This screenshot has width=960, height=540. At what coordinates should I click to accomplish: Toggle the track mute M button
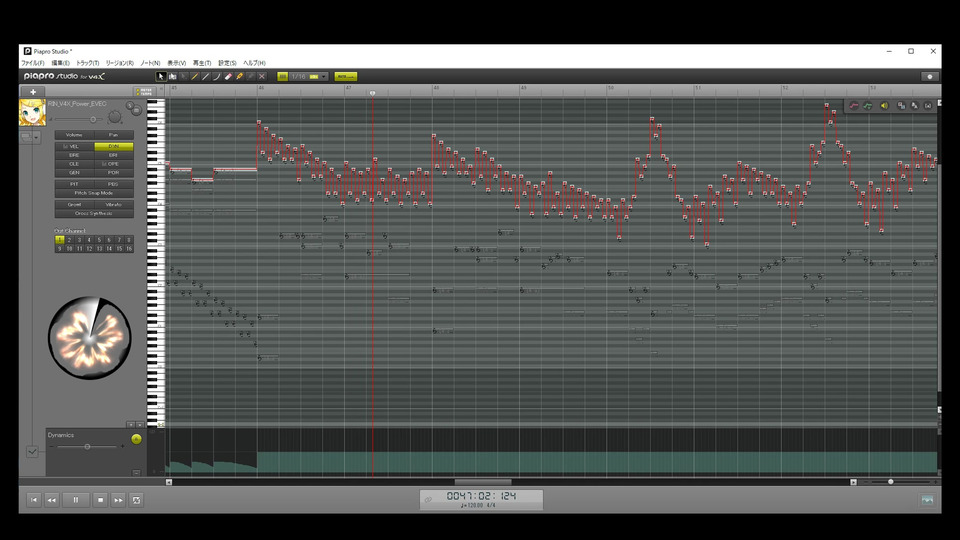(x=137, y=110)
